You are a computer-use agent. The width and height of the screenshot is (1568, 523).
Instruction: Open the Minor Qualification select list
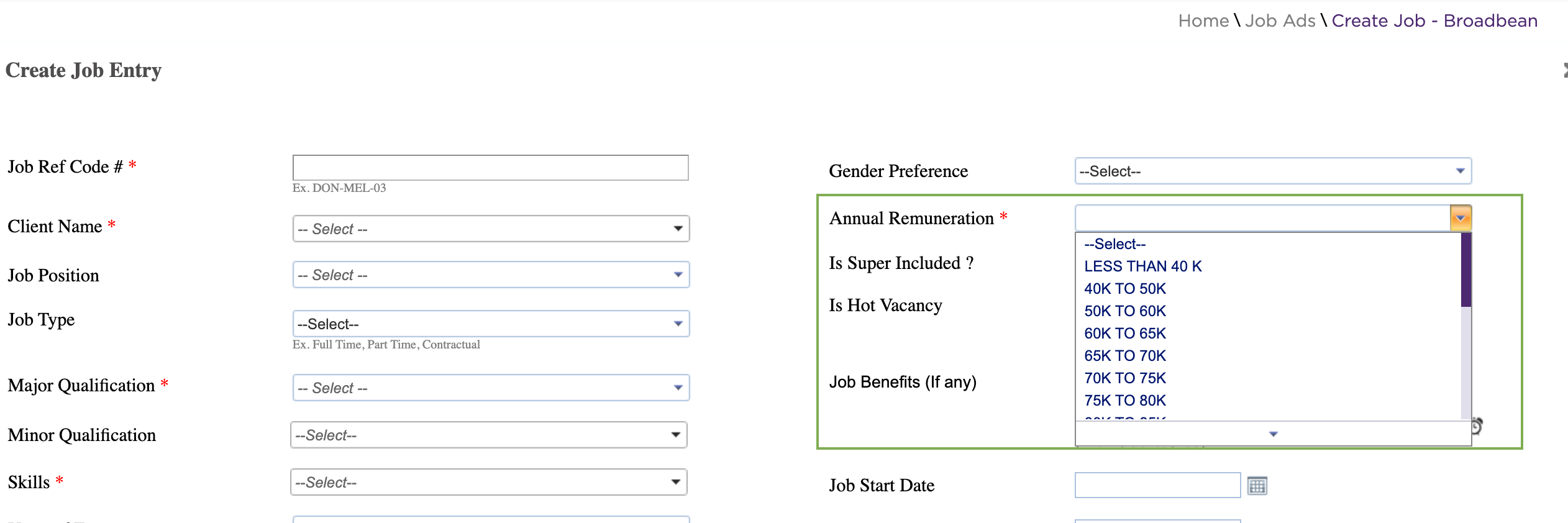[489, 435]
